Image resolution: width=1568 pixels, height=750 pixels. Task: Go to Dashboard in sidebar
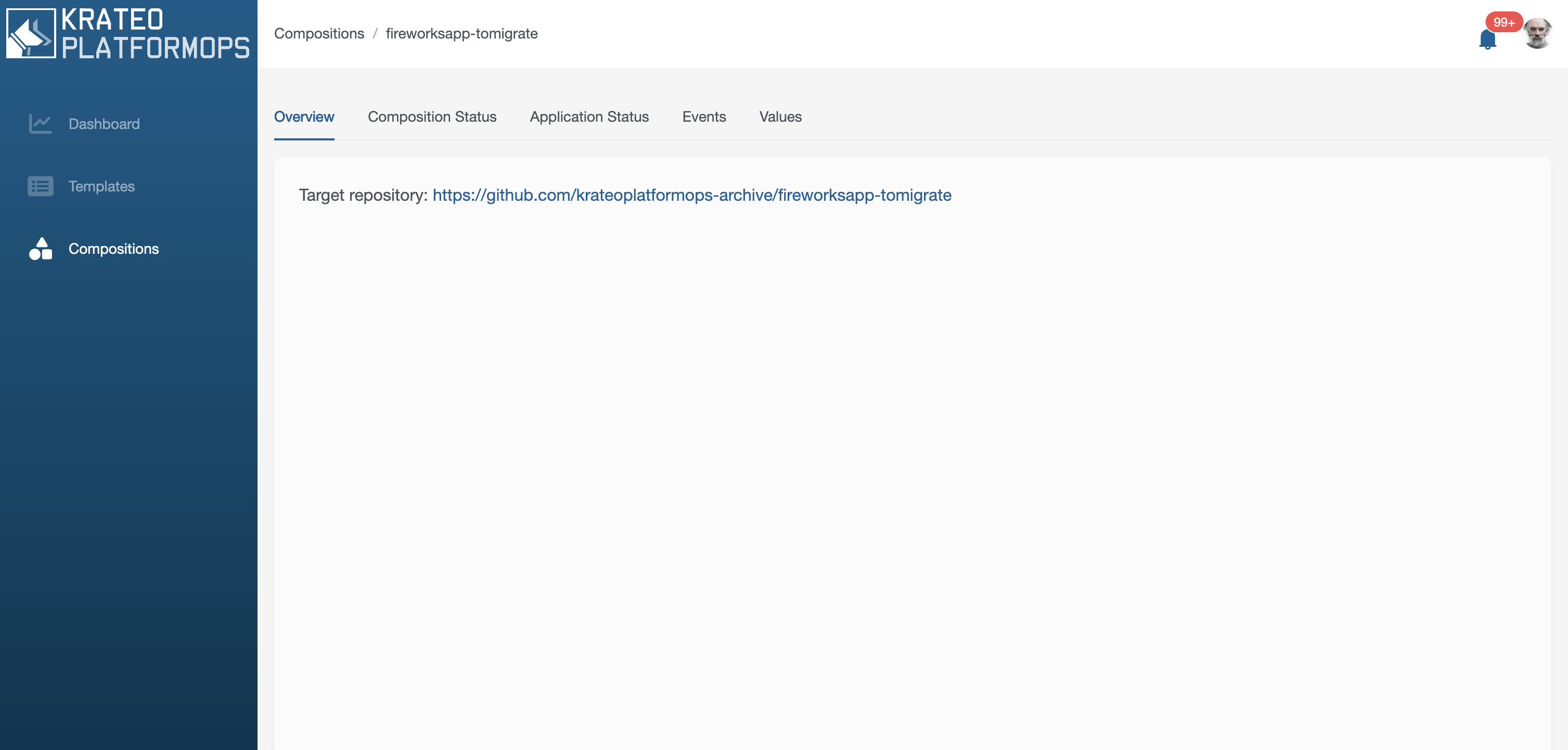pos(104,124)
